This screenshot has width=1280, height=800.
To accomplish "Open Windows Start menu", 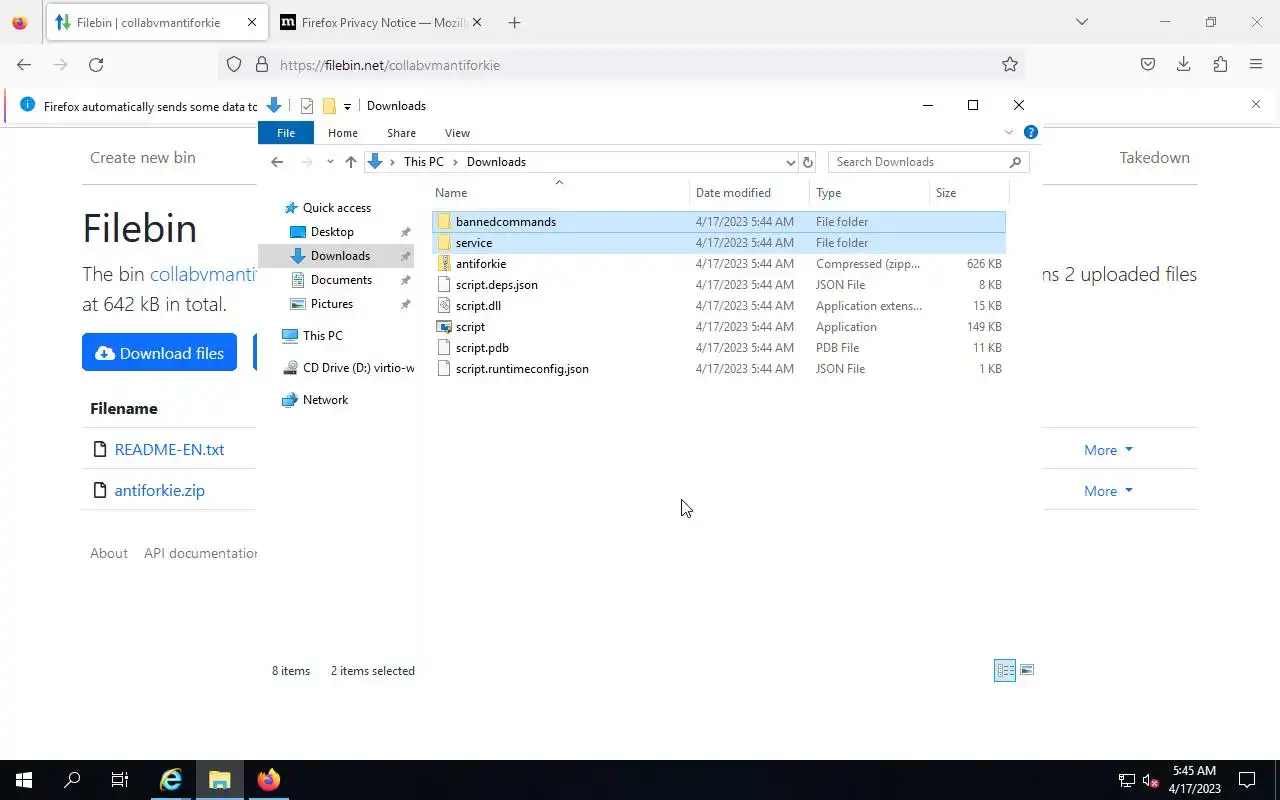I will point(24,780).
